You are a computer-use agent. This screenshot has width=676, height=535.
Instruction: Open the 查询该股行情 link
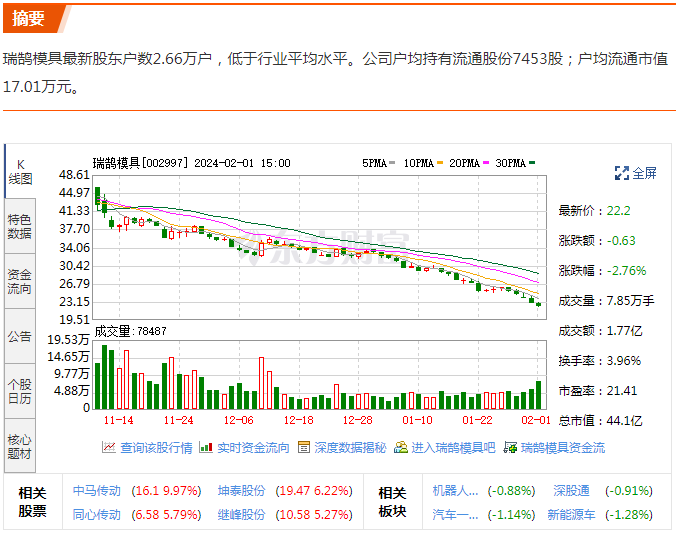(156, 448)
